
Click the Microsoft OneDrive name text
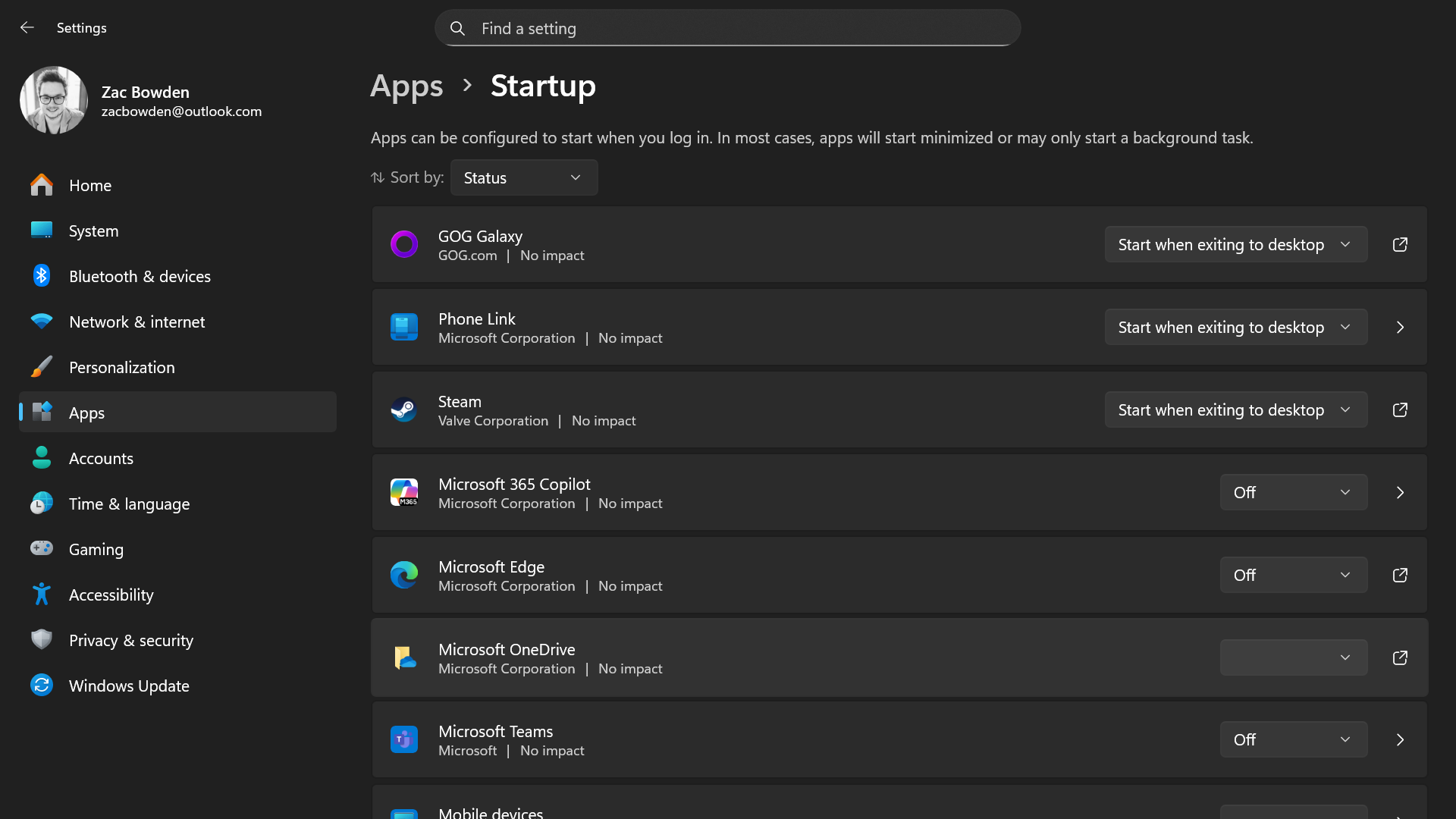[507, 649]
